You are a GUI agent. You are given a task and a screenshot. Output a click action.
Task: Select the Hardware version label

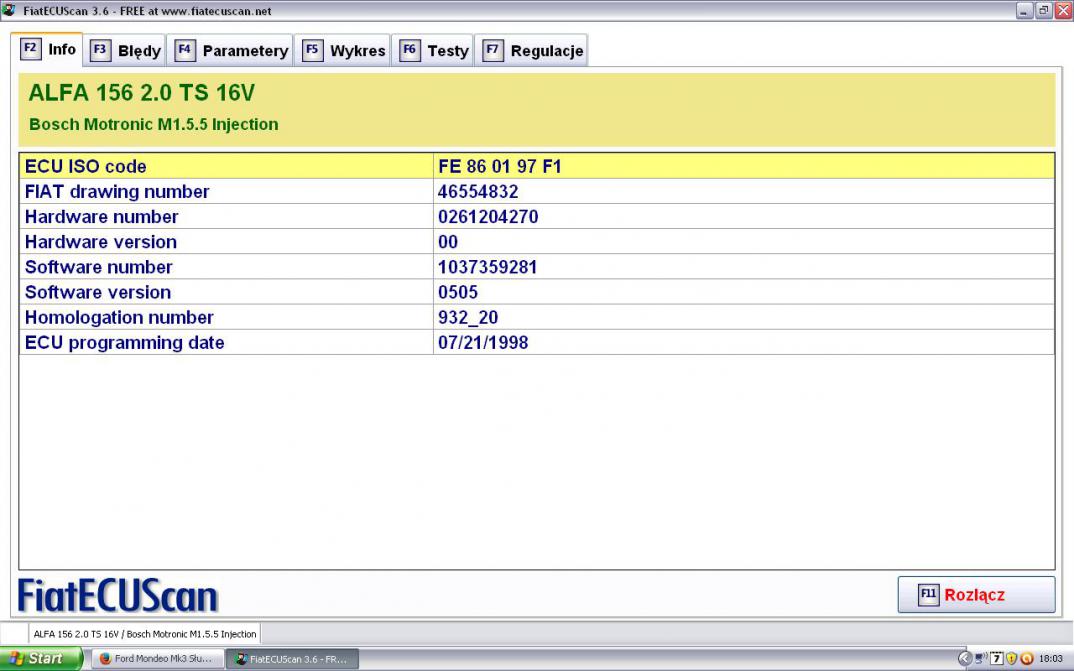click(x=101, y=242)
